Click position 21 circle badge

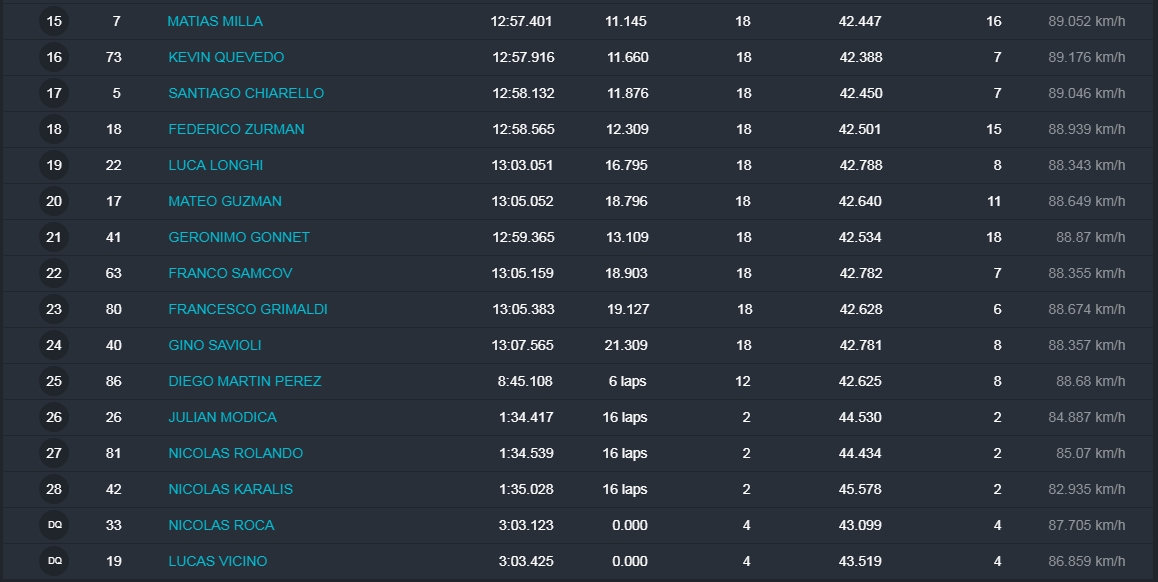pyautogui.click(x=54, y=237)
